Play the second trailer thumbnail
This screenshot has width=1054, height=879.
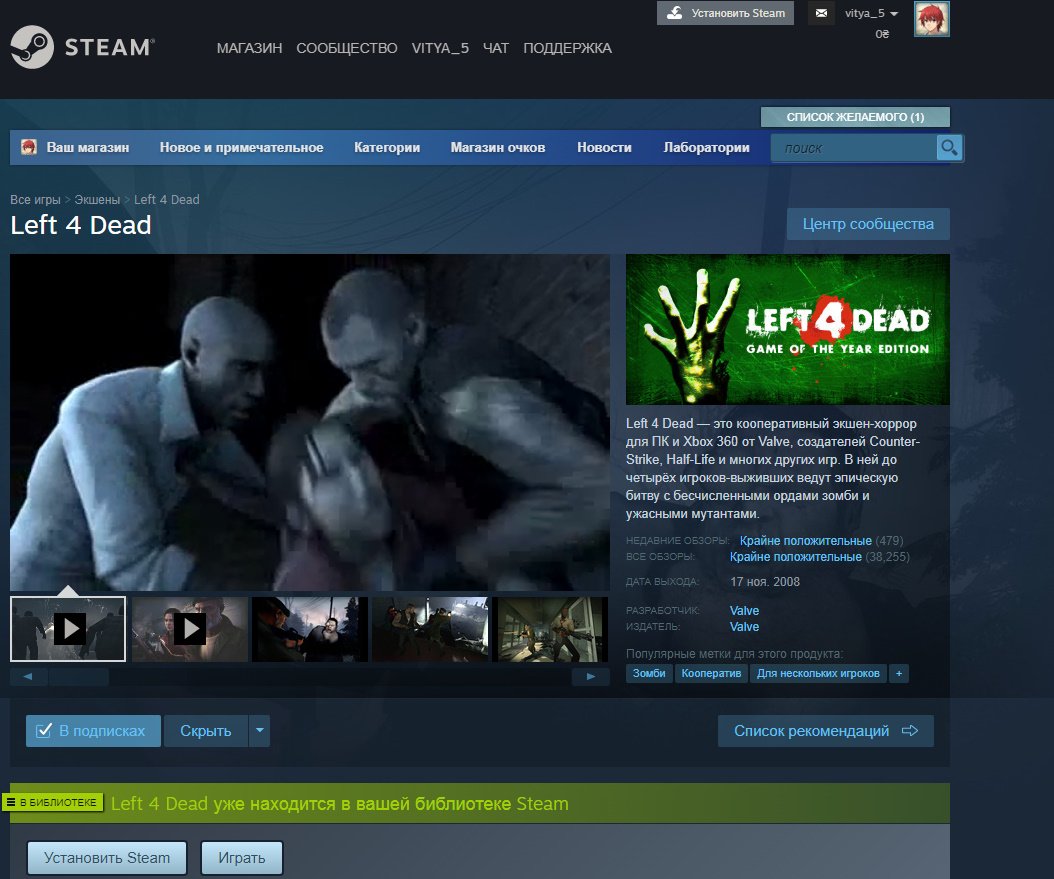(x=190, y=629)
